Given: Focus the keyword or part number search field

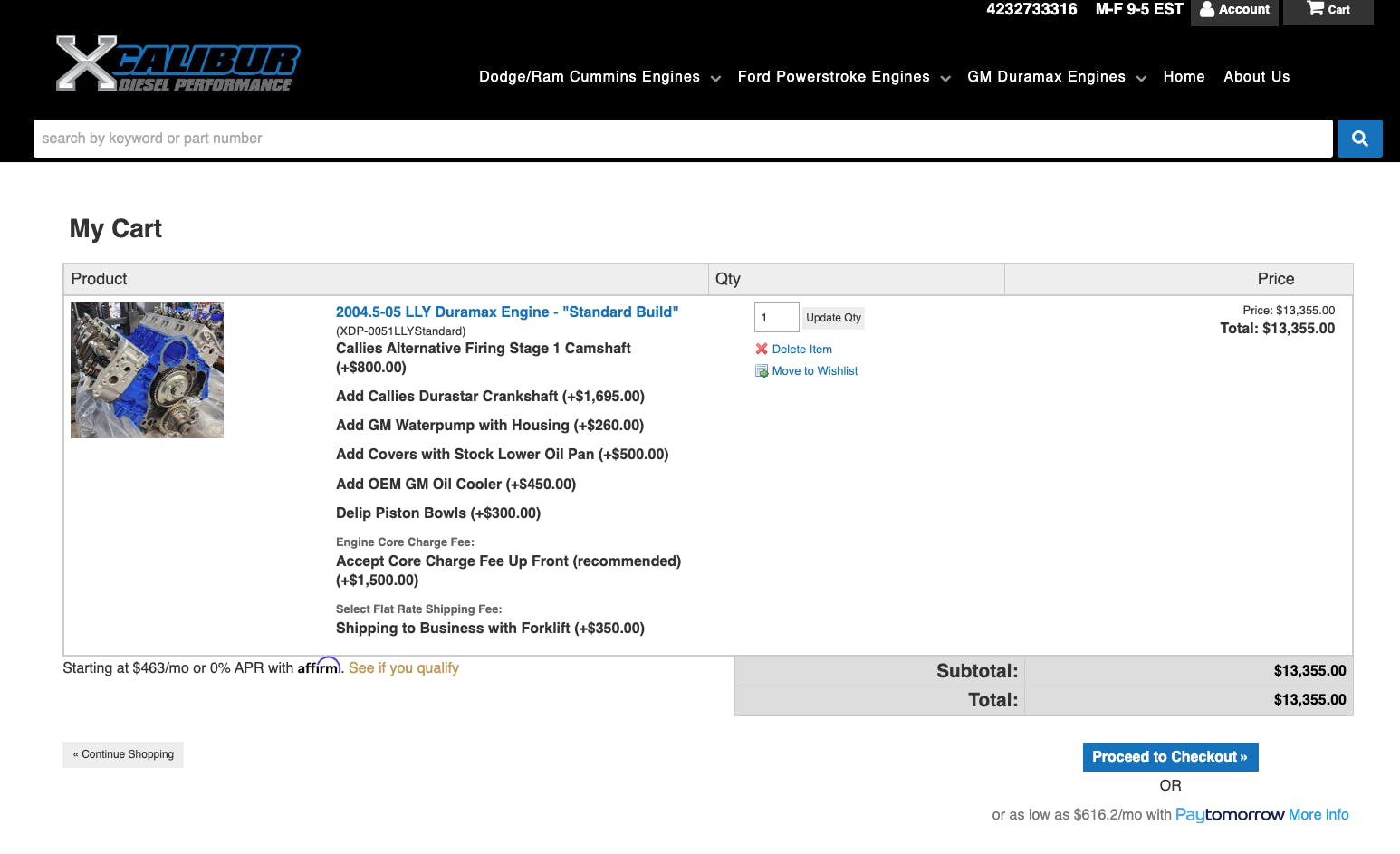Looking at the screenshot, I should 683,139.
